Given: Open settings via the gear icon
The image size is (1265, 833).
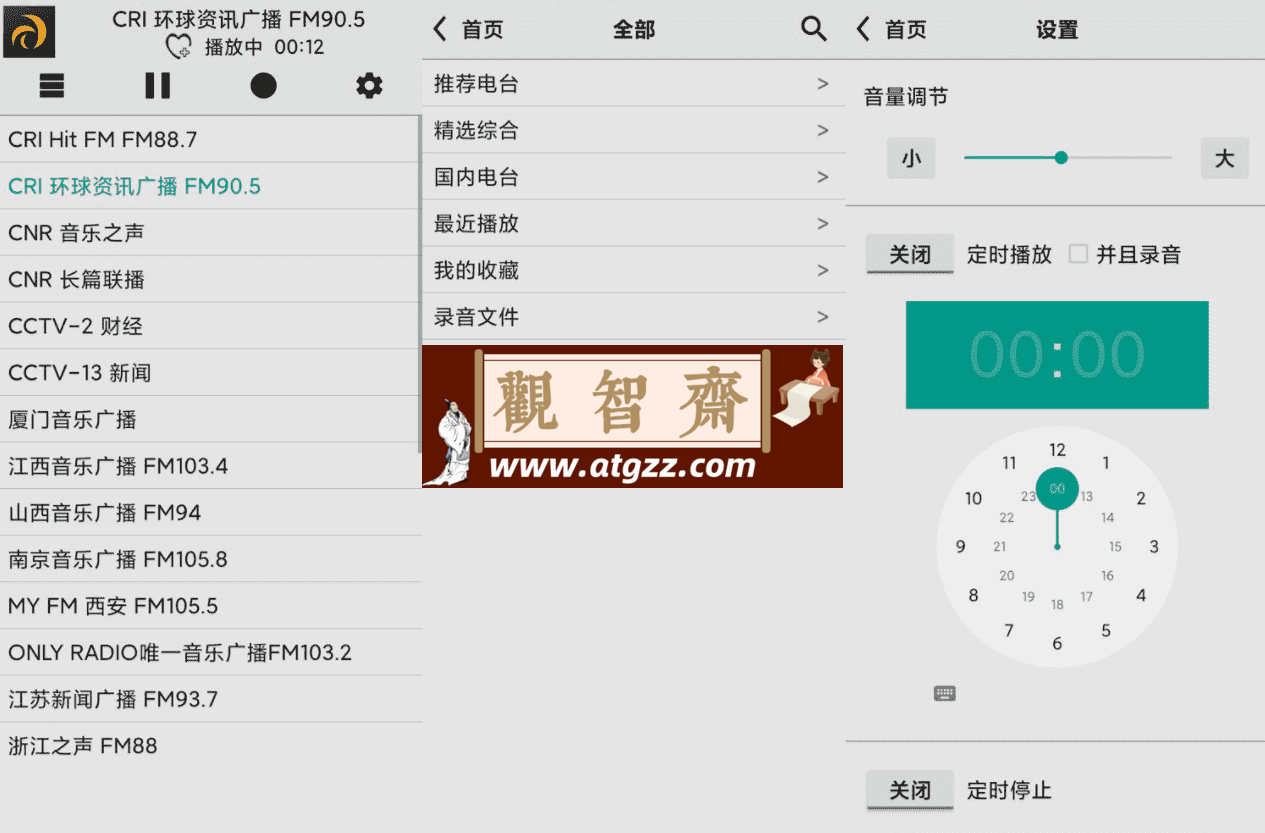Looking at the screenshot, I should (x=369, y=86).
